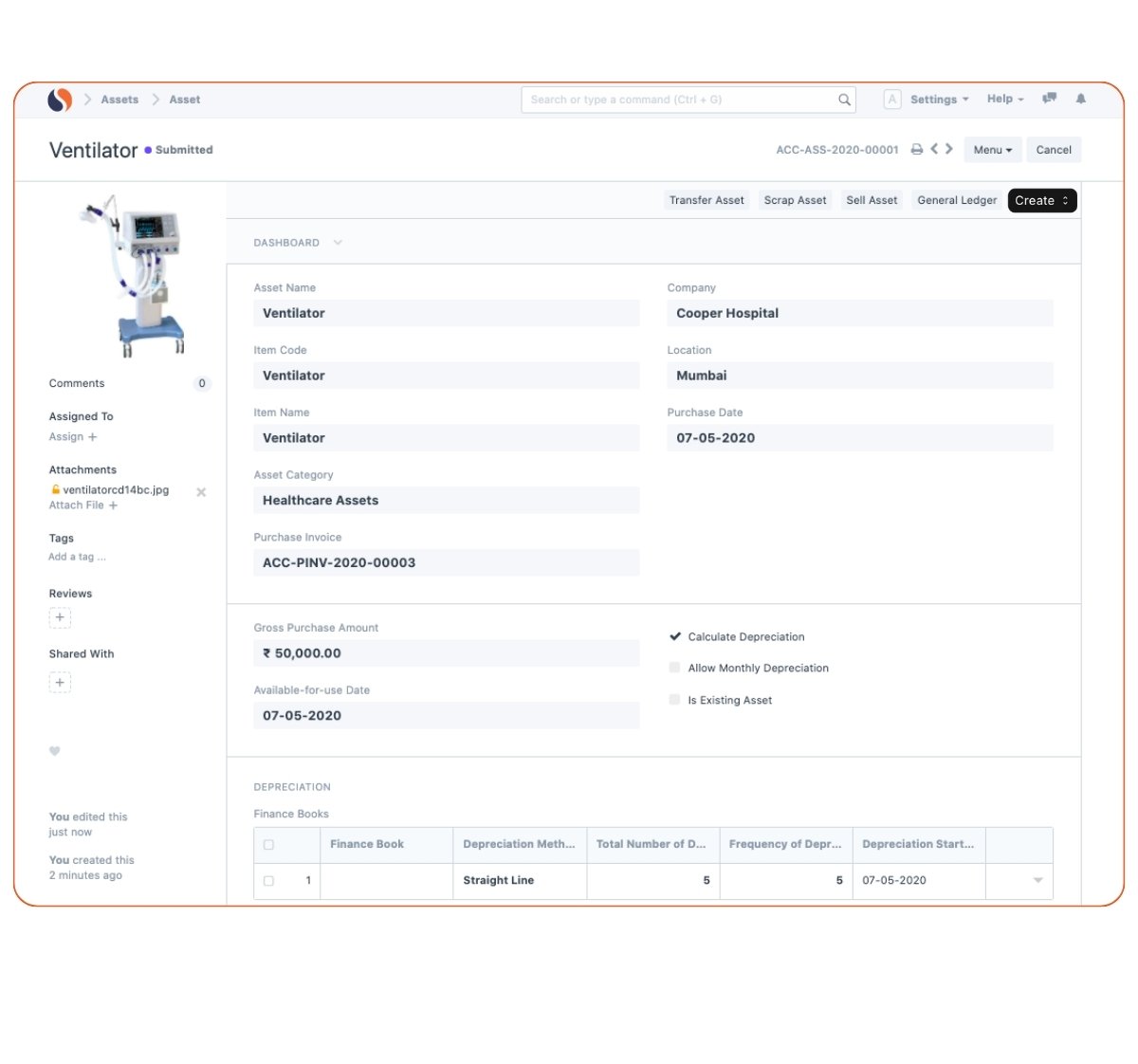This screenshot has width=1138, height=1064.
Task: Print the asset document via printer icon
Action: click(916, 150)
